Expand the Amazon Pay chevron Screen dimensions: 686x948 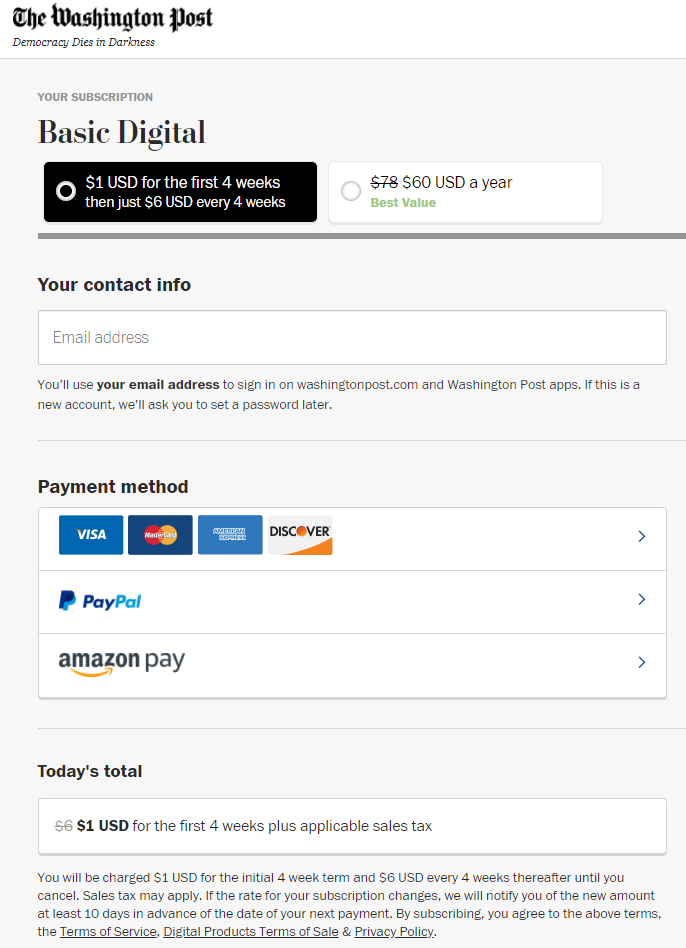tap(642, 662)
